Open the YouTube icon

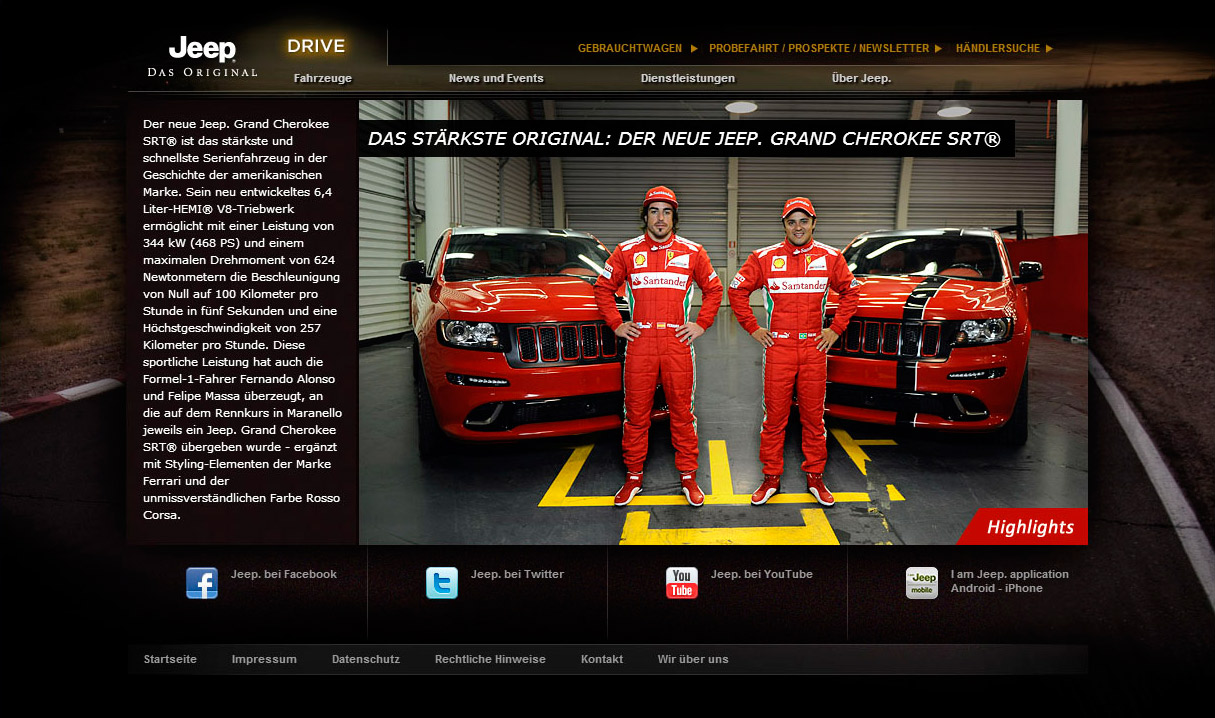point(682,583)
